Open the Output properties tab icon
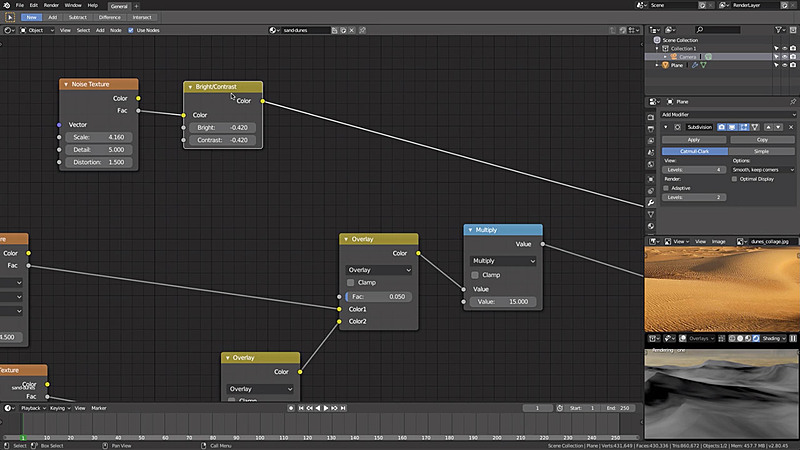This screenshot has width=800, height=450. 651,129
